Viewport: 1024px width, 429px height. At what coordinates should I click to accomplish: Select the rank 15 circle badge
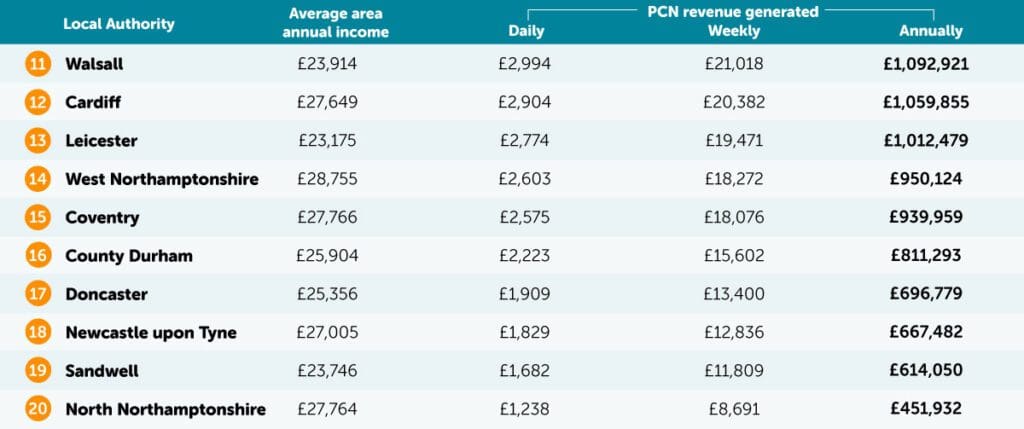point(37,217)
